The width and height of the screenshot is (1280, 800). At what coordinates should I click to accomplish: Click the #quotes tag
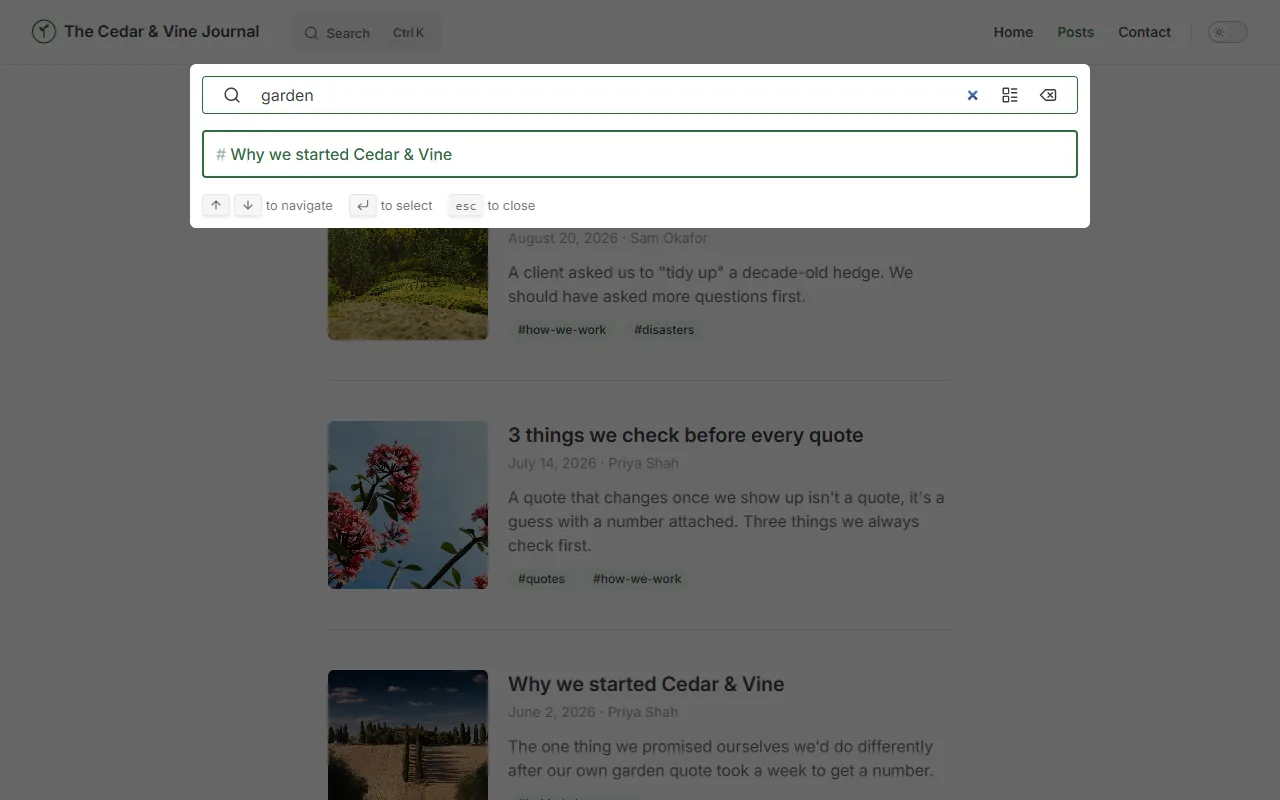541,579
